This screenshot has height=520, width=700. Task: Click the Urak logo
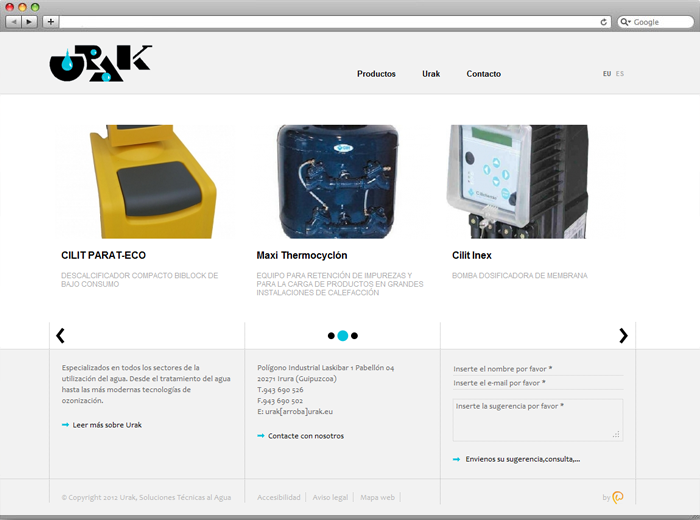click(x=100, y=63)
